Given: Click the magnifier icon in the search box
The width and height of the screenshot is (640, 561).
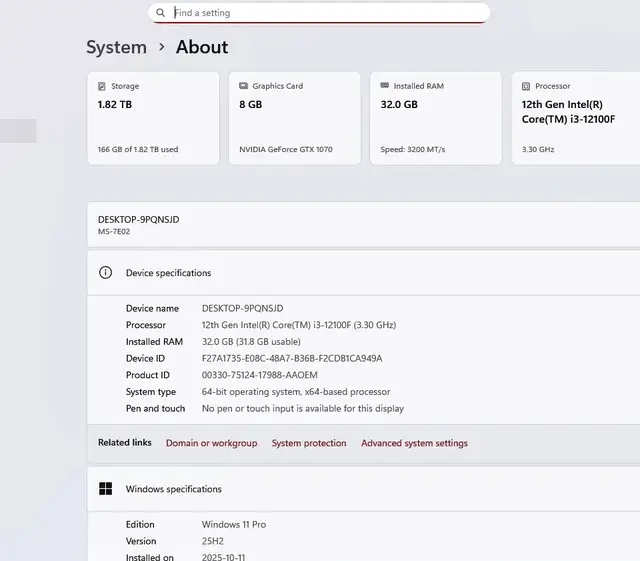Looking at the screenshot, I should [160, 13].
